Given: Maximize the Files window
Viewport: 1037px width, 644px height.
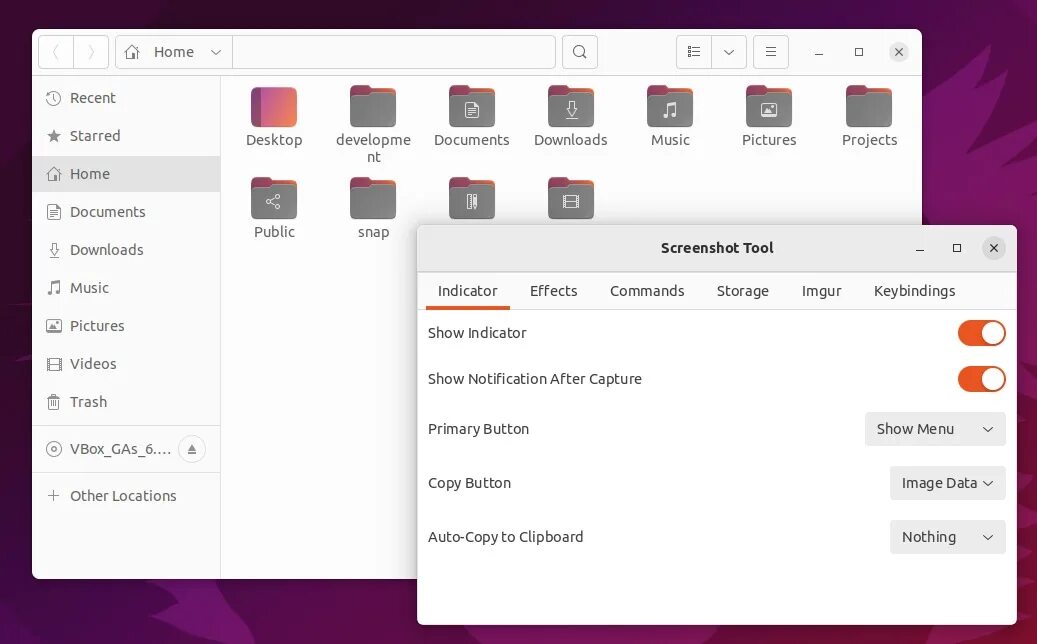Looking at the screenshot, I should coord(859,52).
